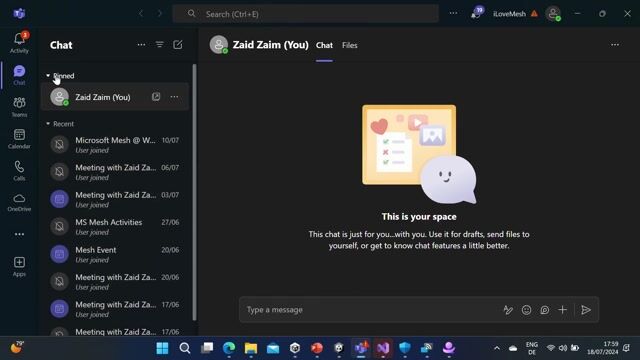Open the Apps store in sidebar
Screen dimensions: 640x360
coord(19,267)
